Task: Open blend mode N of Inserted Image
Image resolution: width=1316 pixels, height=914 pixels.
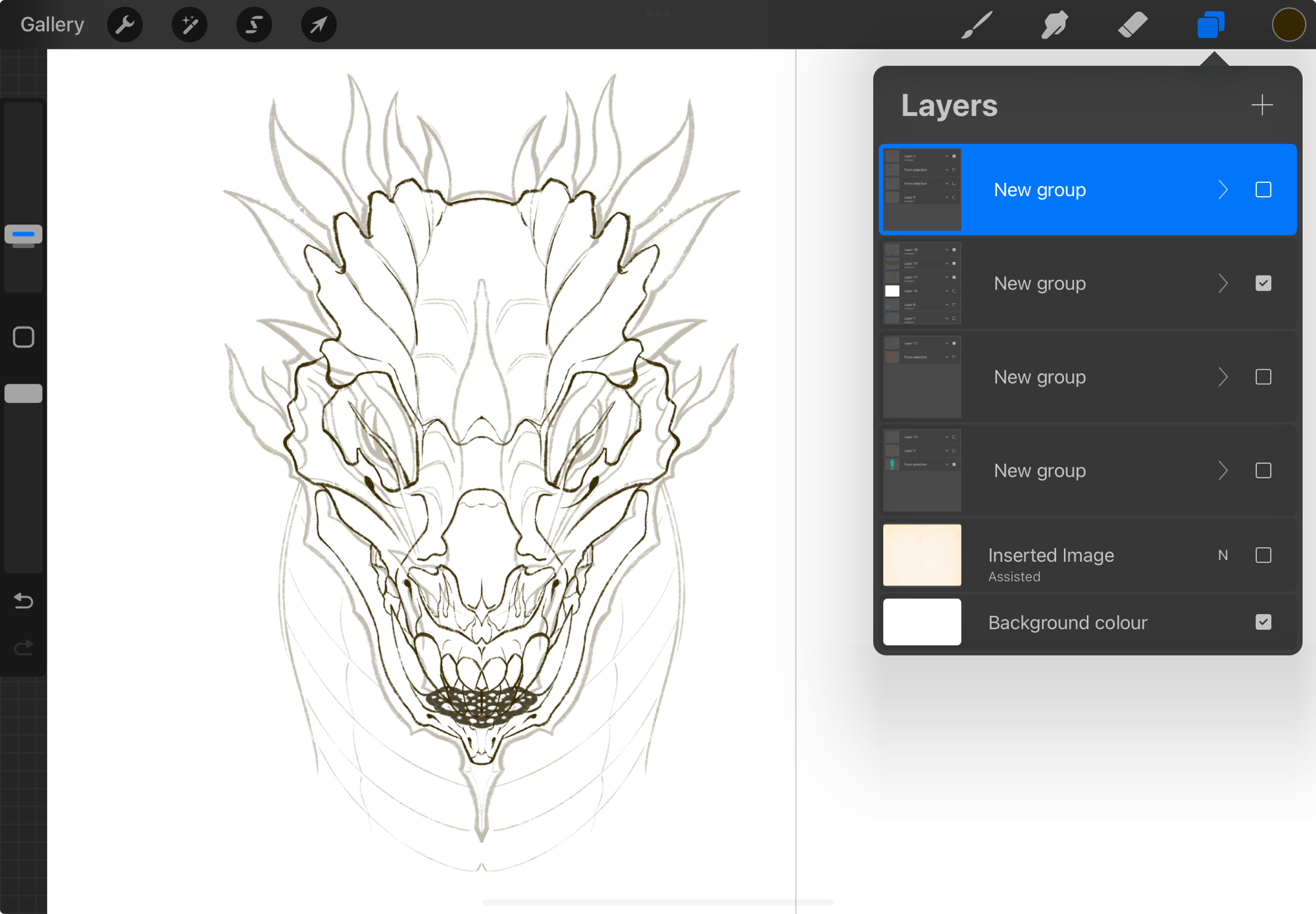Action: tap(1223, 555)
